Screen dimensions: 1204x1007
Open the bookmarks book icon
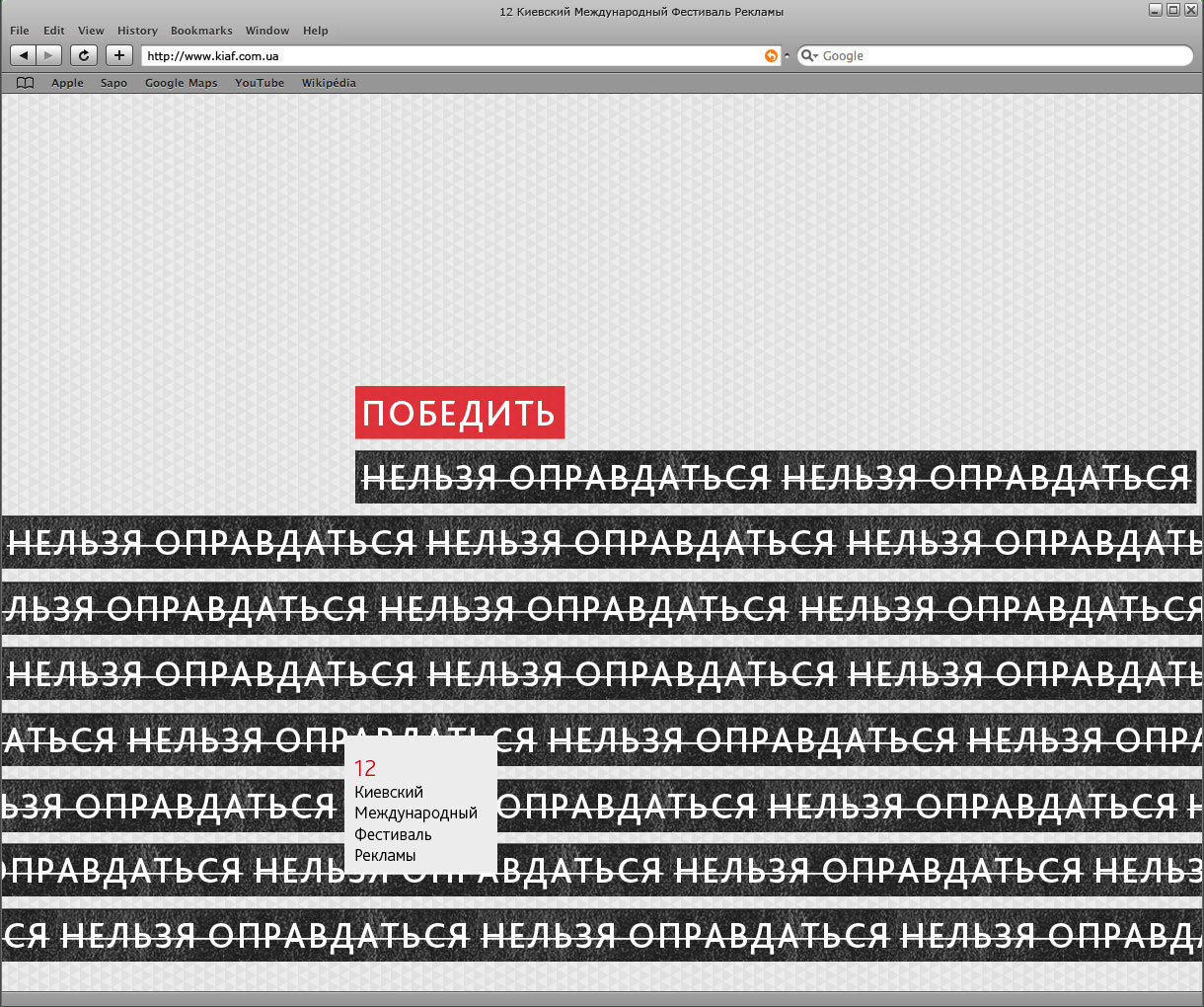(x=26, y=83)
